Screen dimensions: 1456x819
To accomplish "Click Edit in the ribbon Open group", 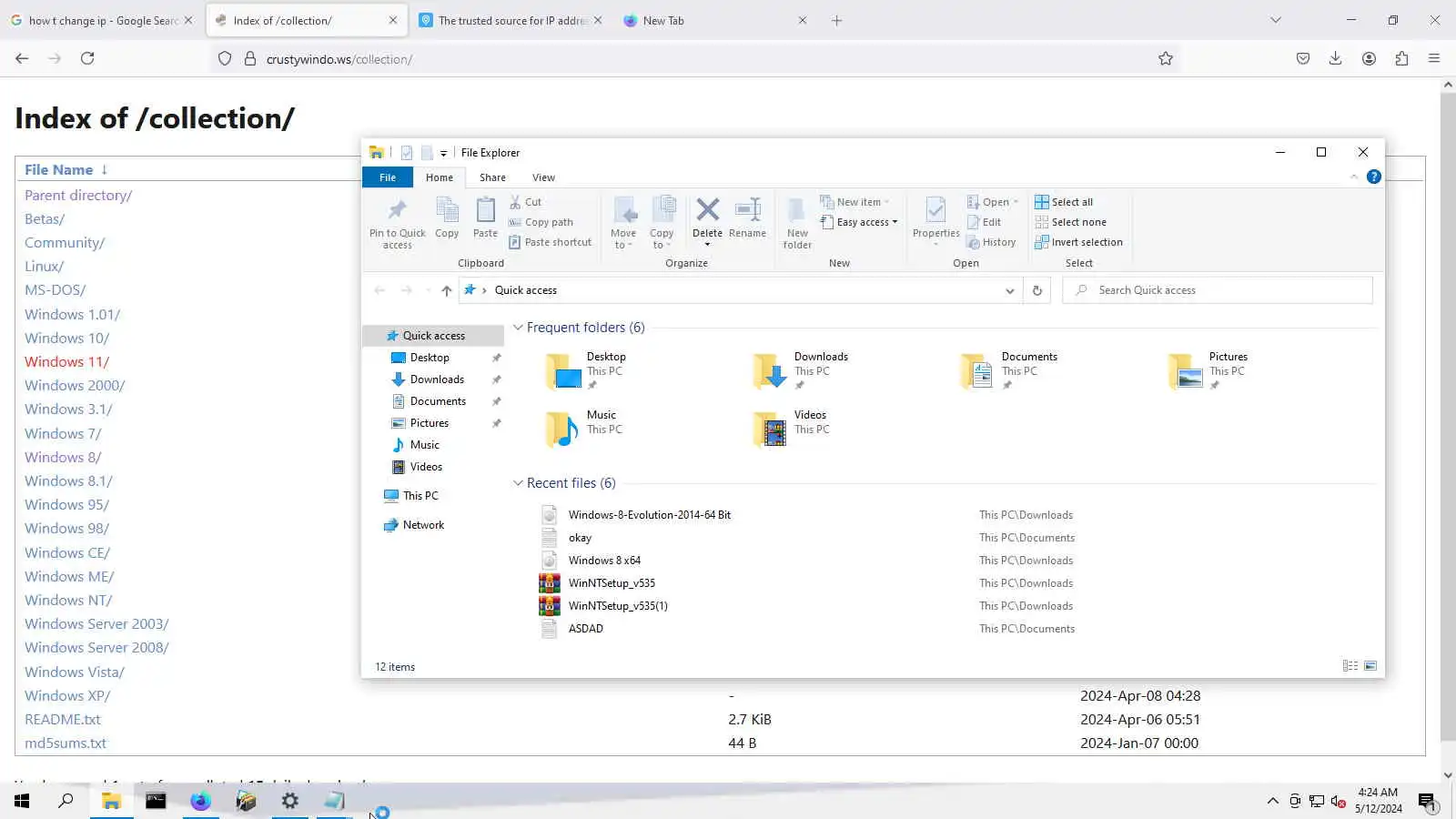I will pos(984,222).
